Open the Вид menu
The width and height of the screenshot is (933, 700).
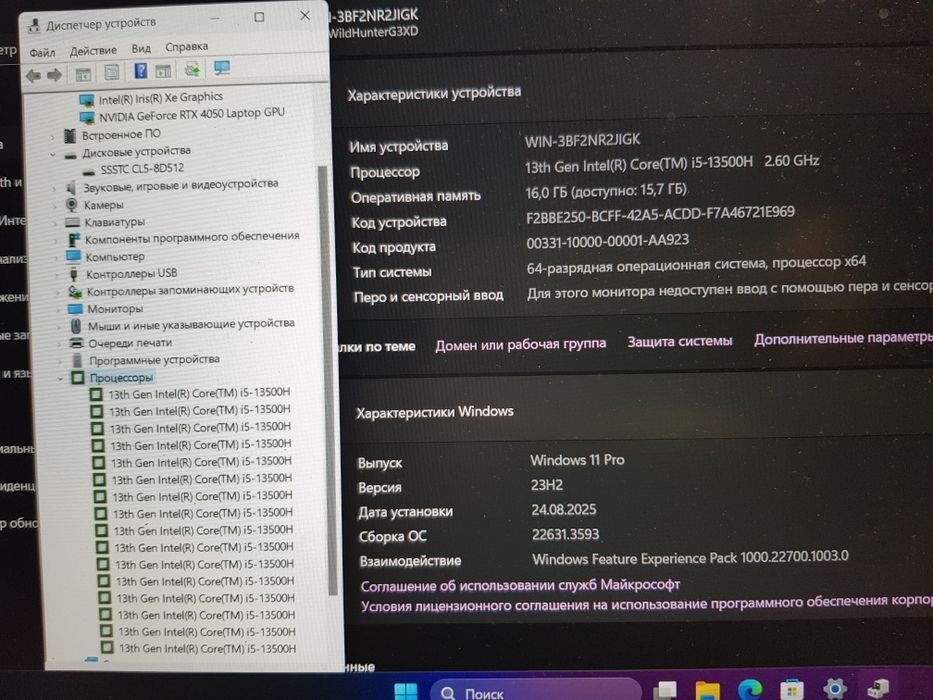point(141,48)
